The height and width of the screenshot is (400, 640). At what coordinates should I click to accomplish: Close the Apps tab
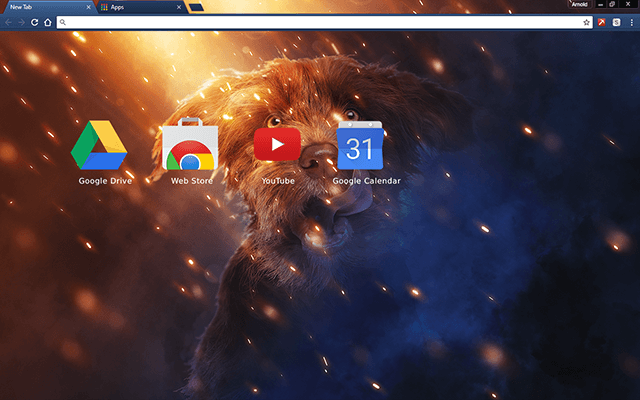tap(179, 7)
